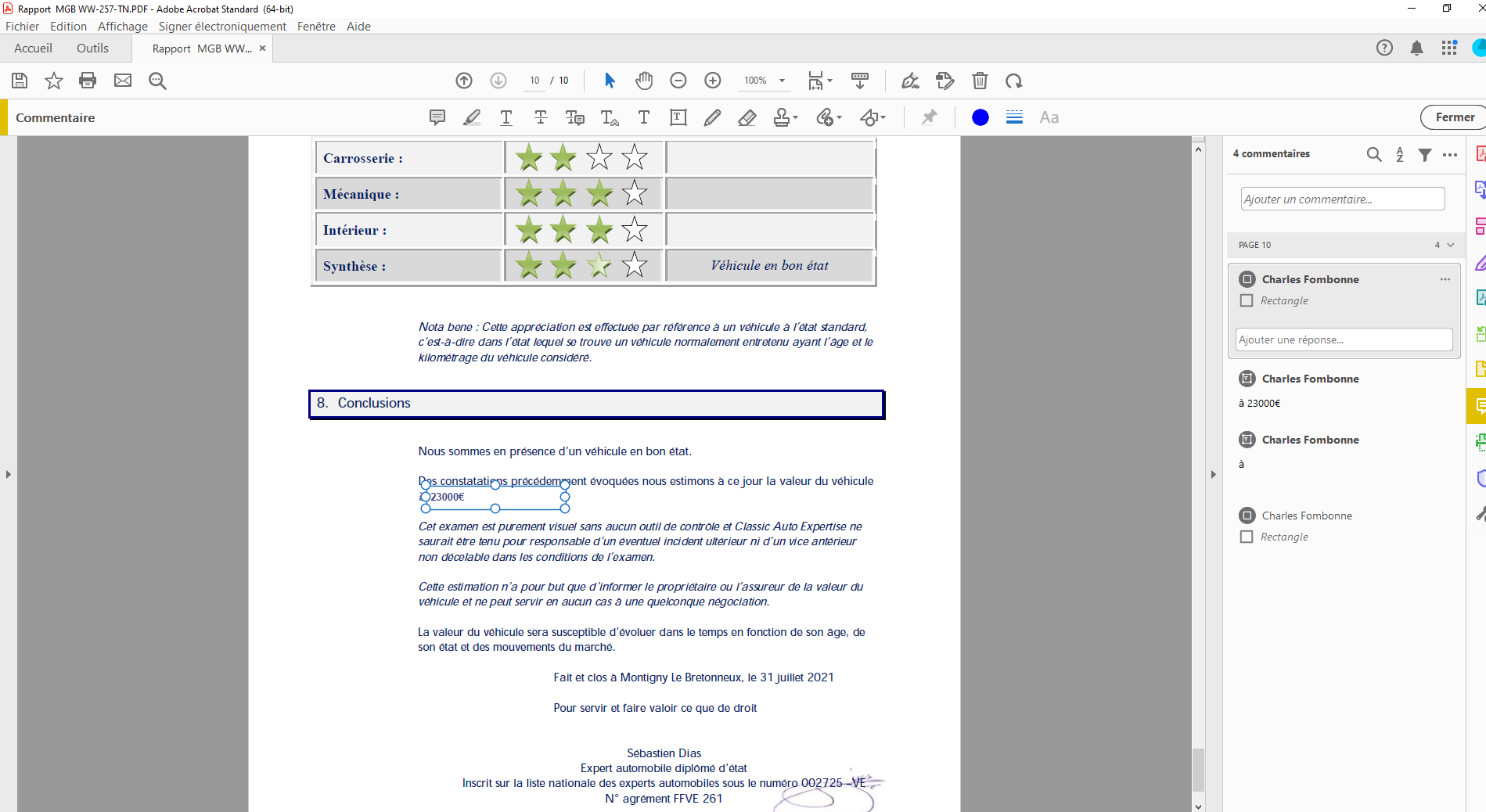Open the Fichier menu
The height and width of the screenshot is (812, 1486).
click(22, 27)
